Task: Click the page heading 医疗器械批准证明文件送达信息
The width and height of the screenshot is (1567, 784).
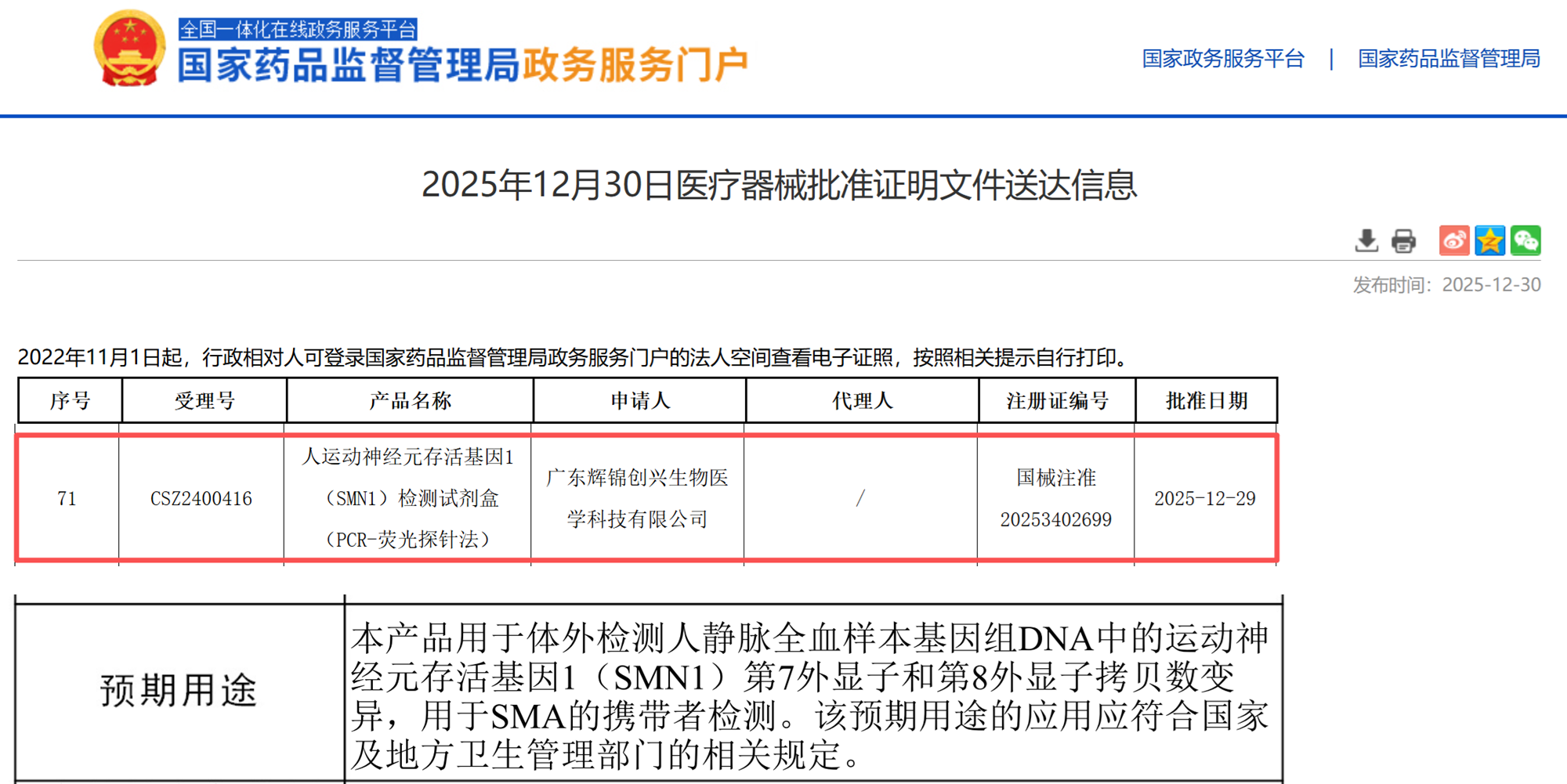Action: coord(779,186)
